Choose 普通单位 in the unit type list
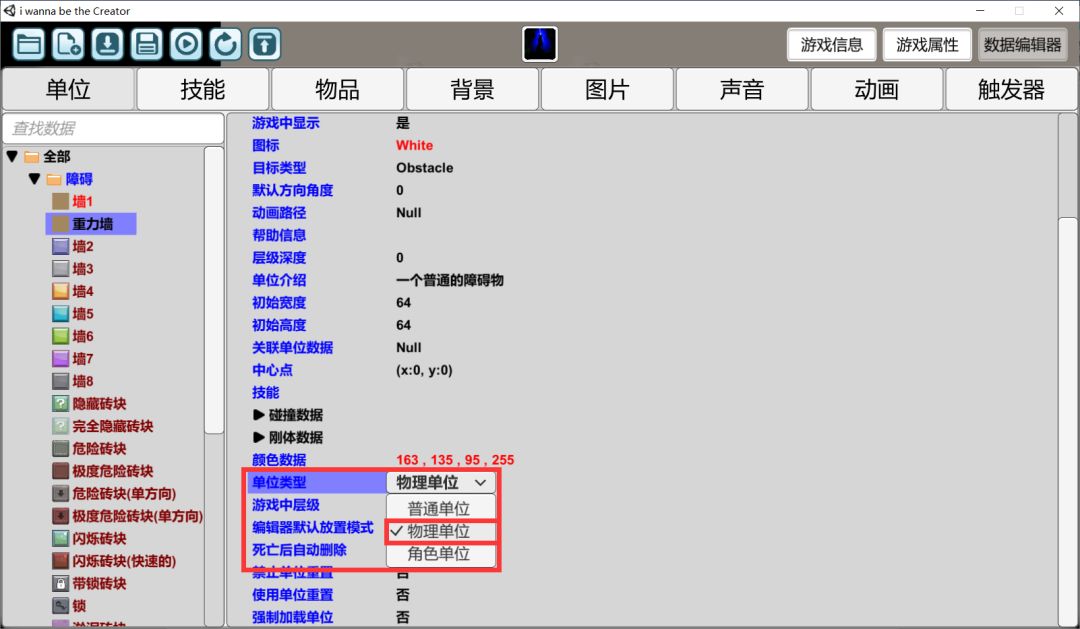1080x629 pixels. point(439,508)
